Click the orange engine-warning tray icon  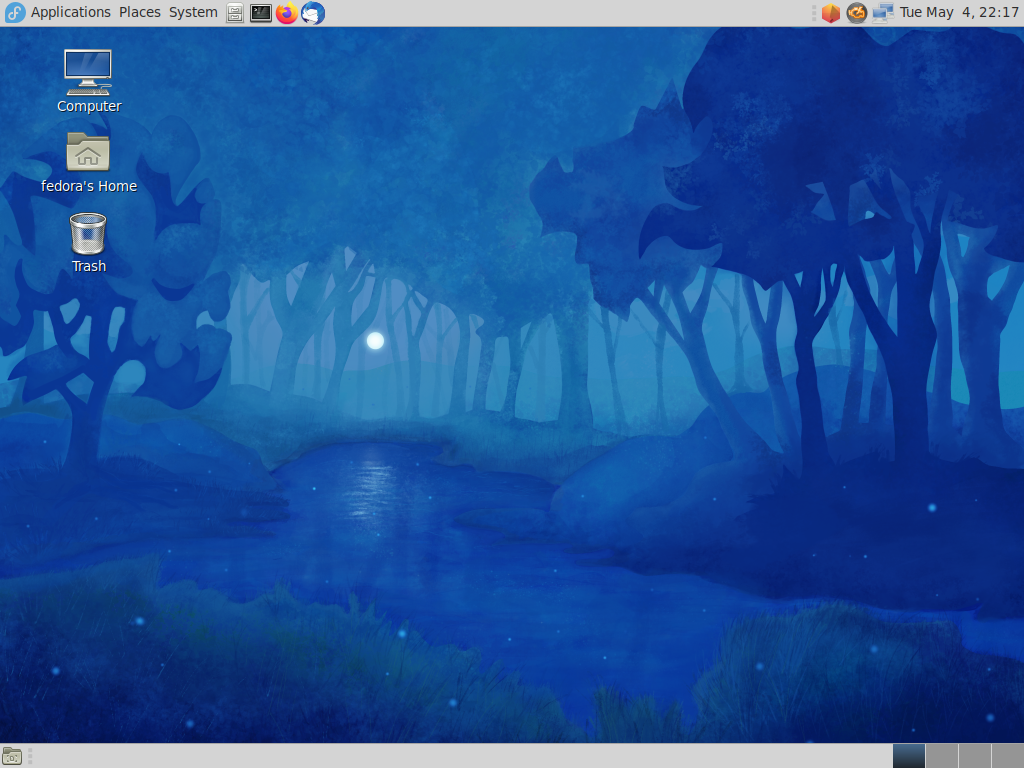pos(857,13)
